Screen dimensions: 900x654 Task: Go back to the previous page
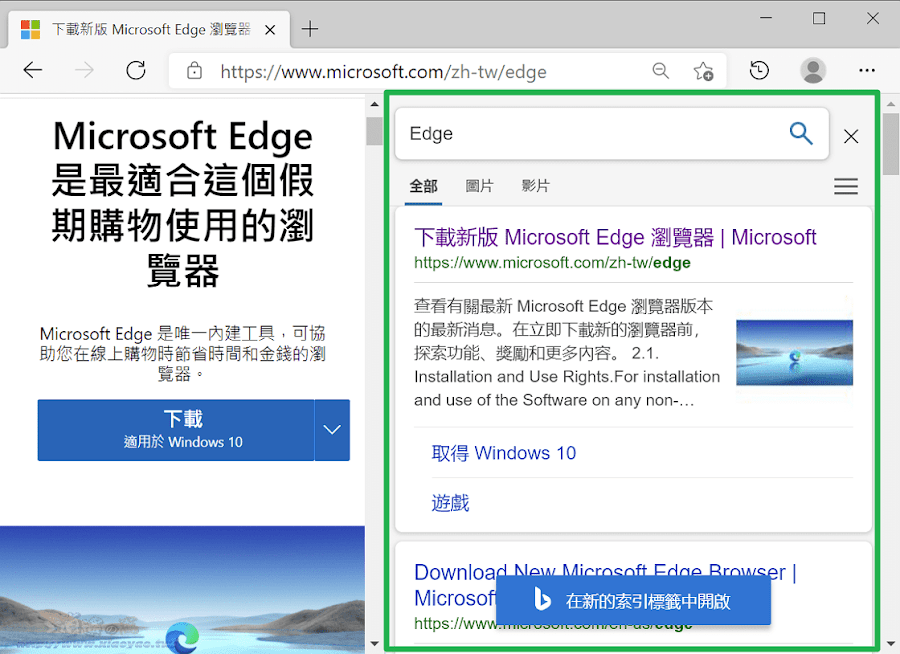tap(33, 71)
